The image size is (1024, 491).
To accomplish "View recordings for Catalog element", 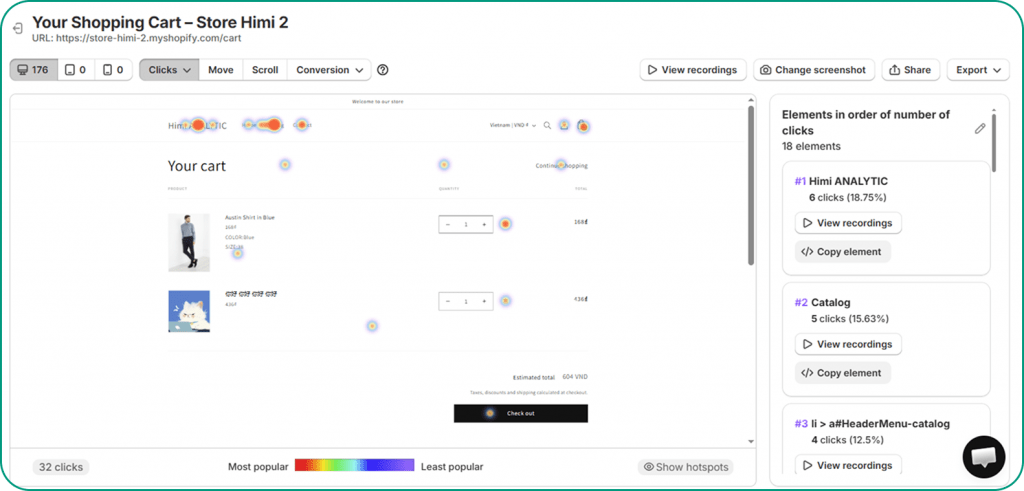I will click(x=848, y=344).
